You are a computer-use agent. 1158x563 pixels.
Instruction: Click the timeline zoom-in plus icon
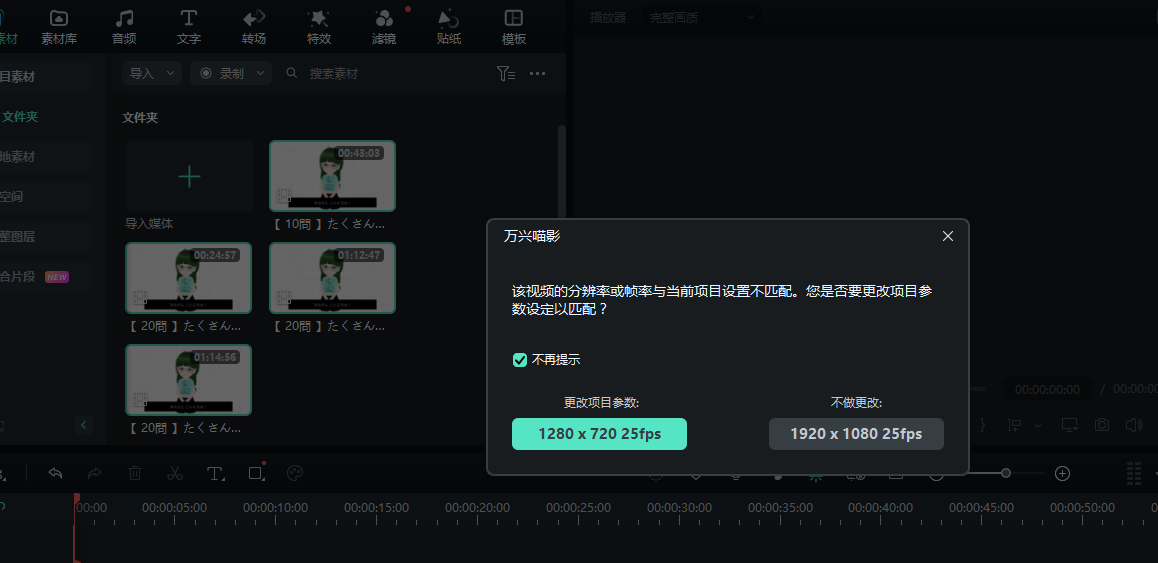[1062, 474]
